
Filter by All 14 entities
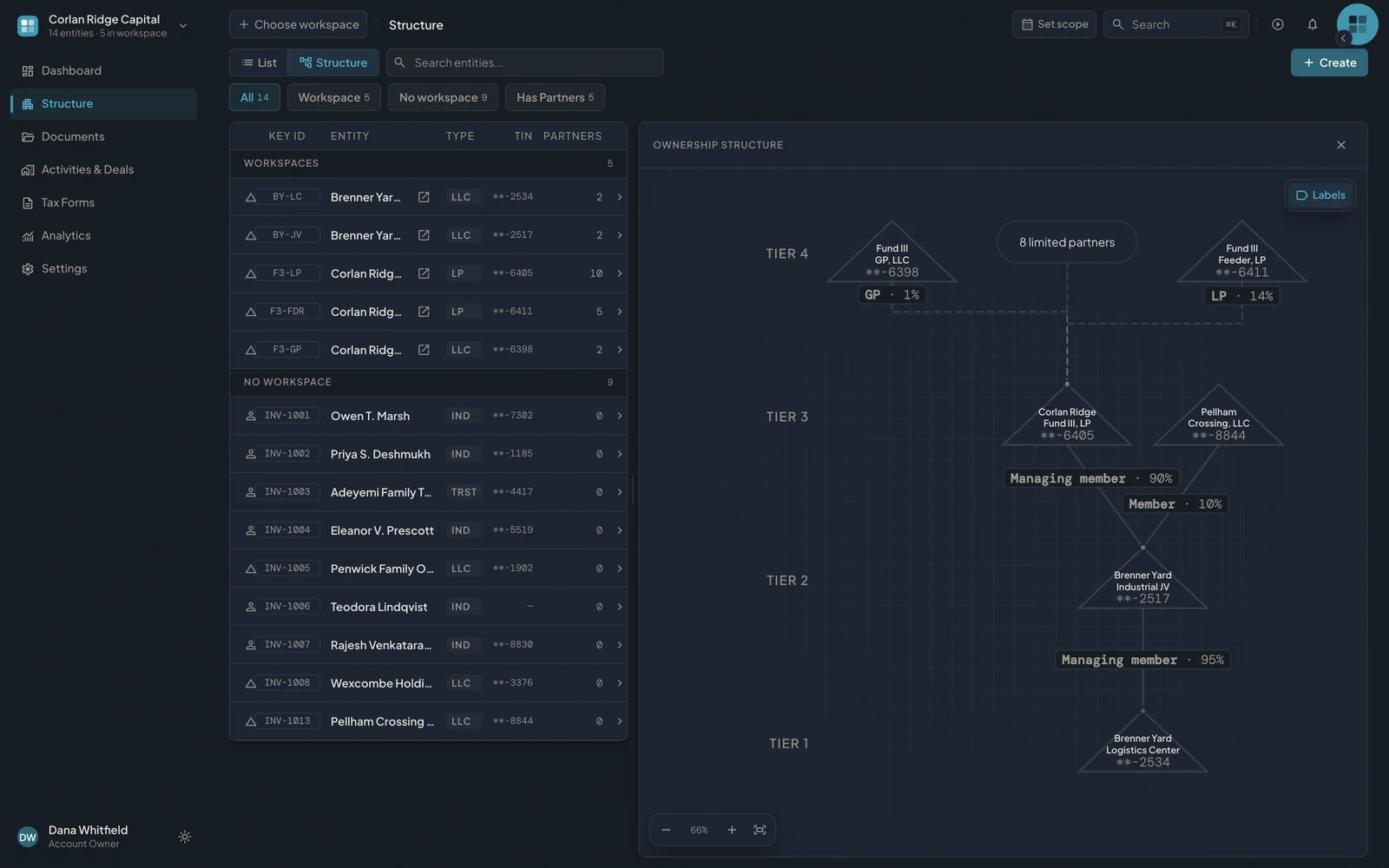[x=254, y=97]
